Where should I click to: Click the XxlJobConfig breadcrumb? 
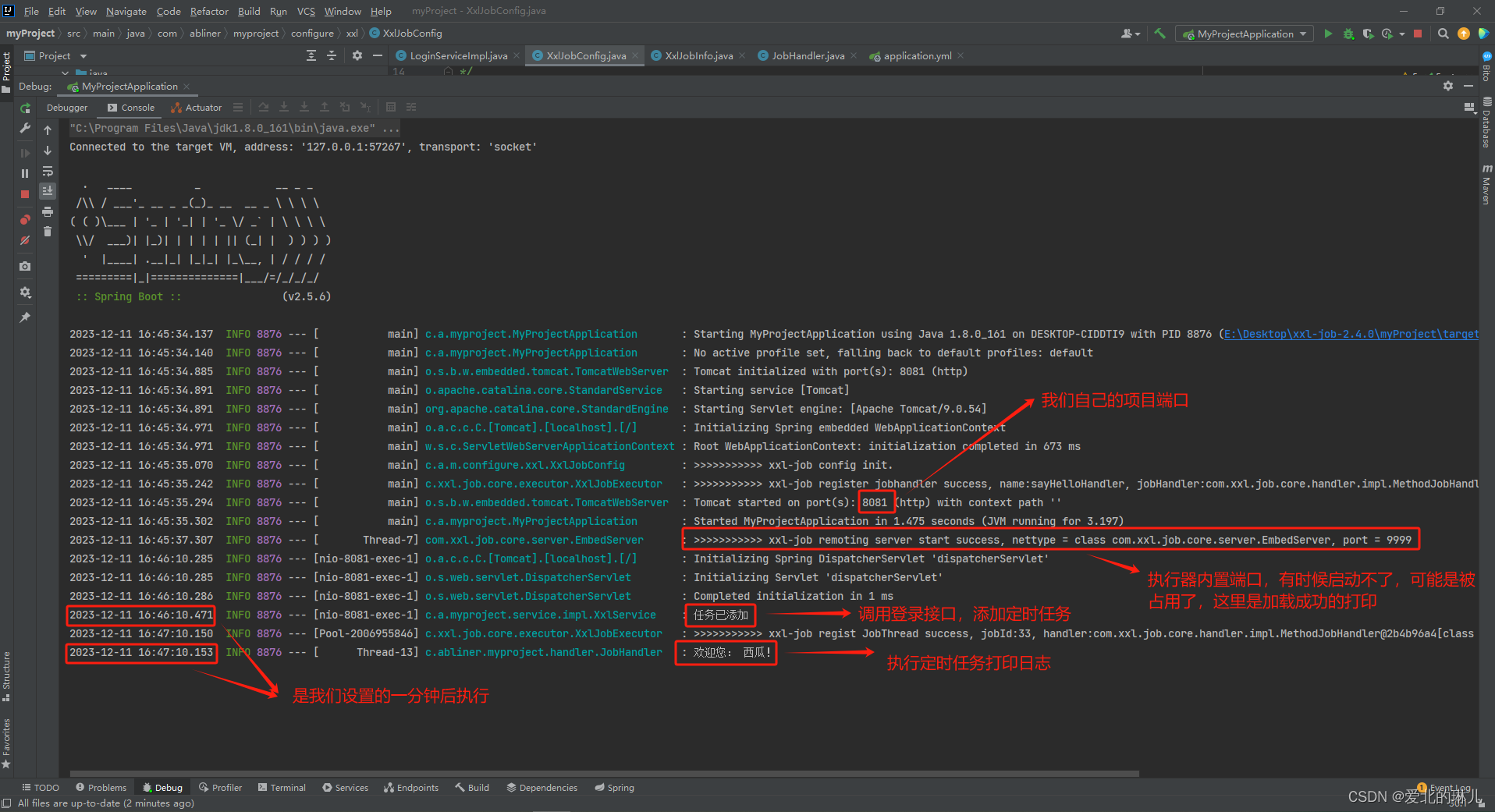coord(406,34)
